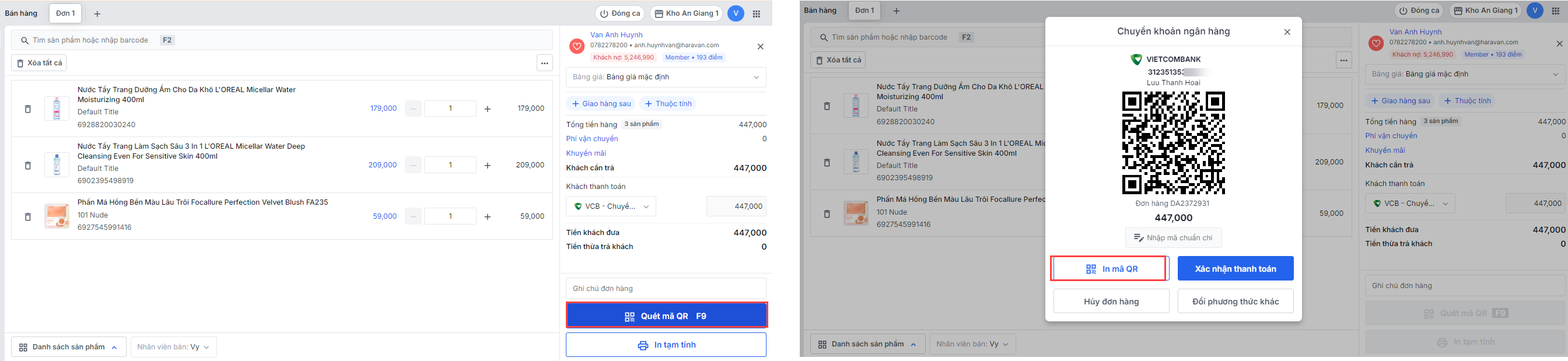Click the In tạm tính button, left screenshot
The height and width of the screenshot is (361, 1568).
pos(666,345)
